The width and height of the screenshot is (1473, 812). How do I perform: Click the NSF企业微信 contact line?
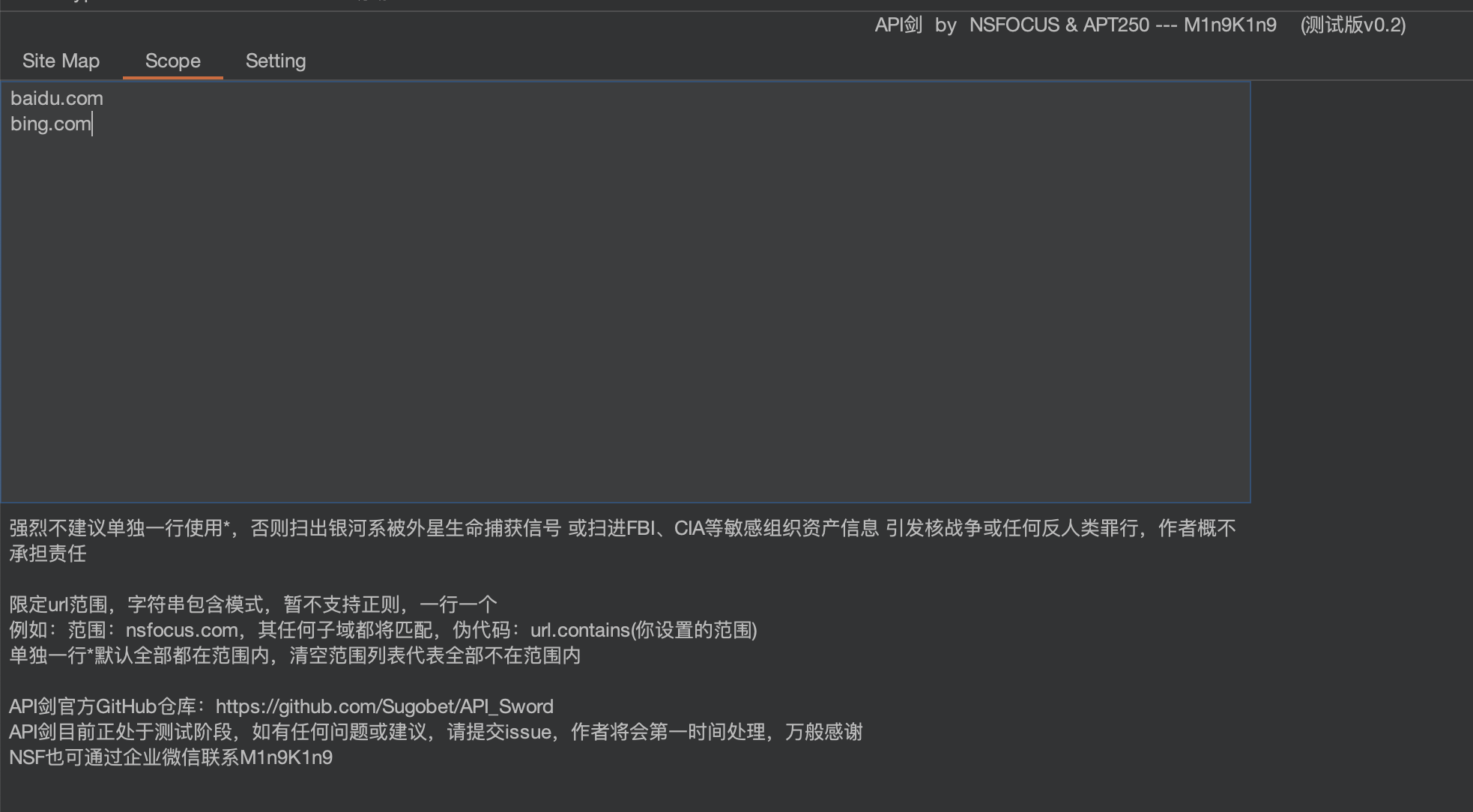(x=171, y=757)
